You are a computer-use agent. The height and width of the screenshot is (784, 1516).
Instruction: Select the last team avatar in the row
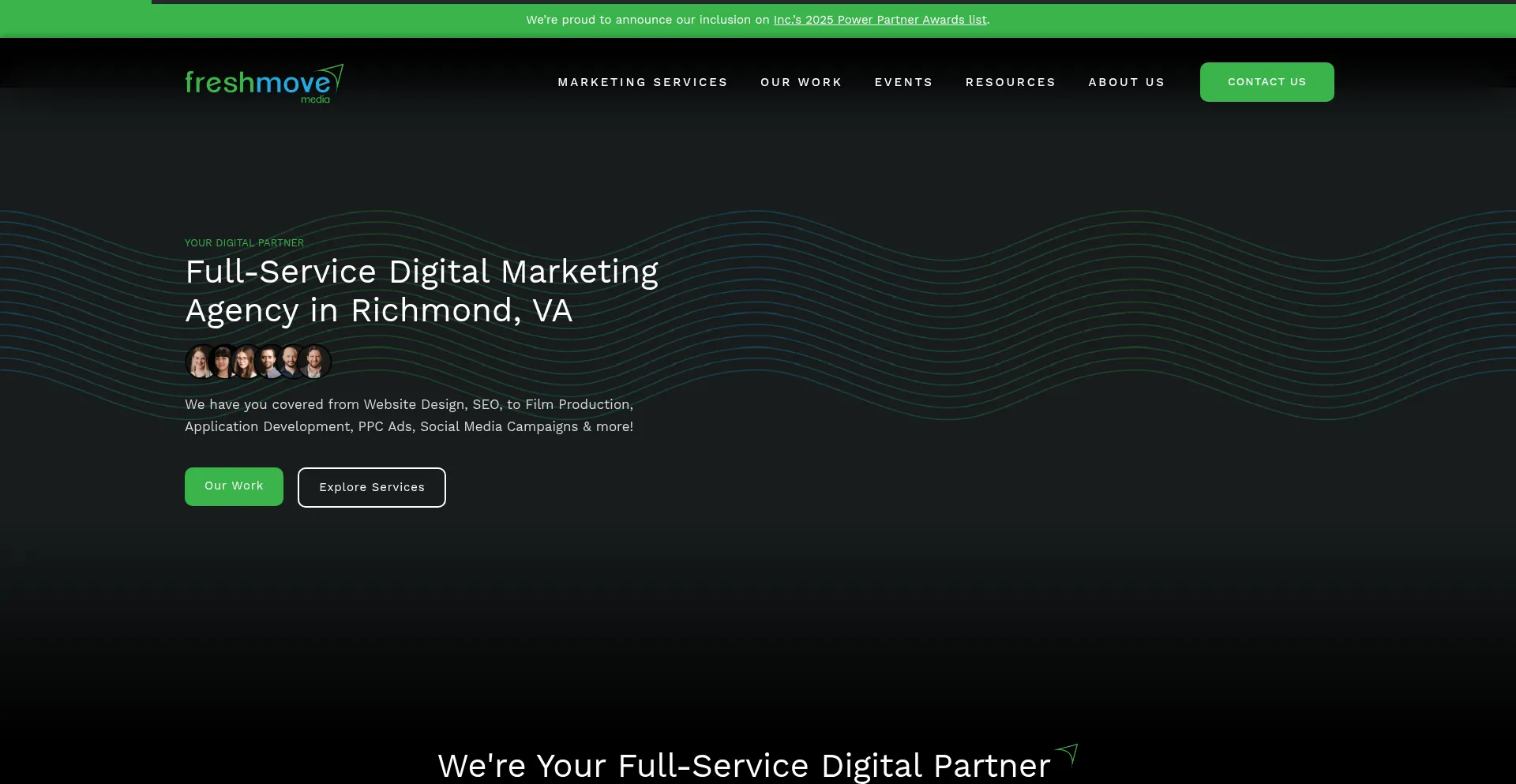[315, 362]
